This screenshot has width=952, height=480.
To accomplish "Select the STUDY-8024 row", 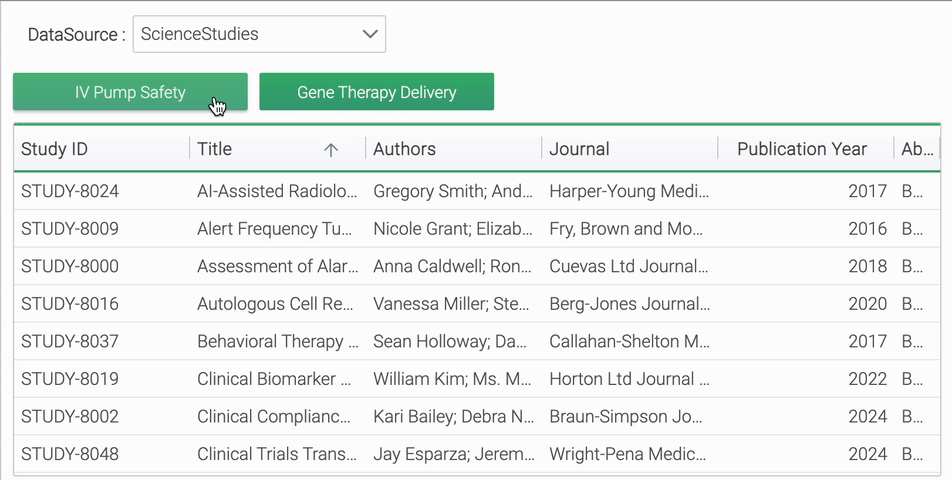I will 477,191.
